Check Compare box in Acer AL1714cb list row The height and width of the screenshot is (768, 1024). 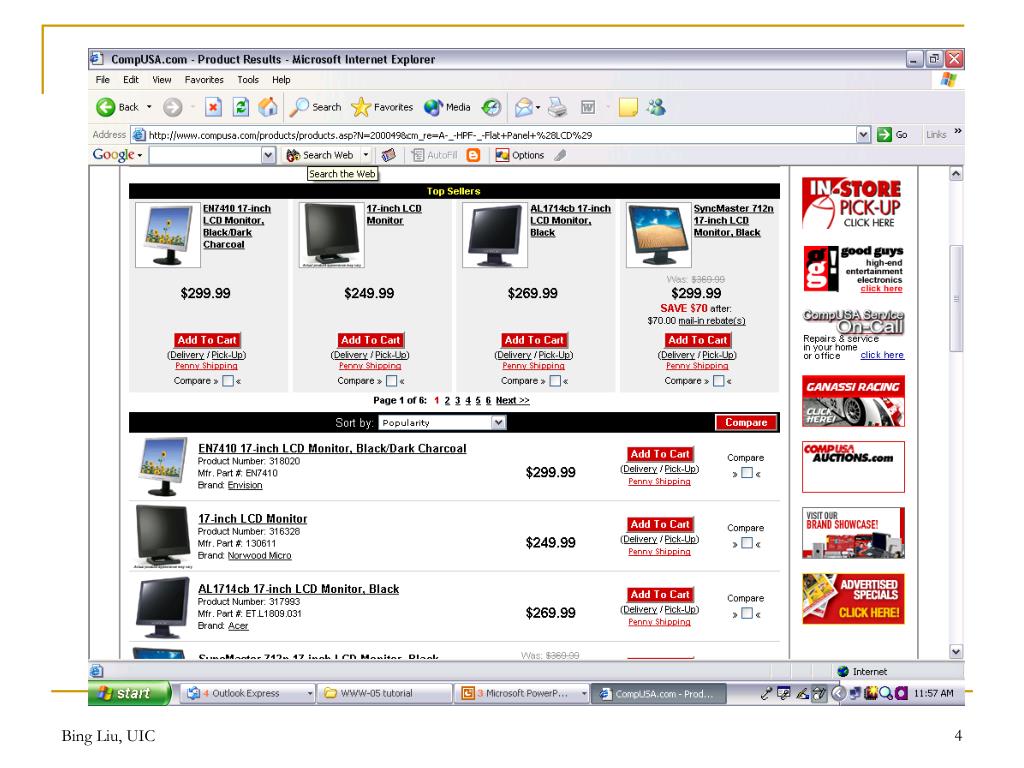(x=747, y=613)
